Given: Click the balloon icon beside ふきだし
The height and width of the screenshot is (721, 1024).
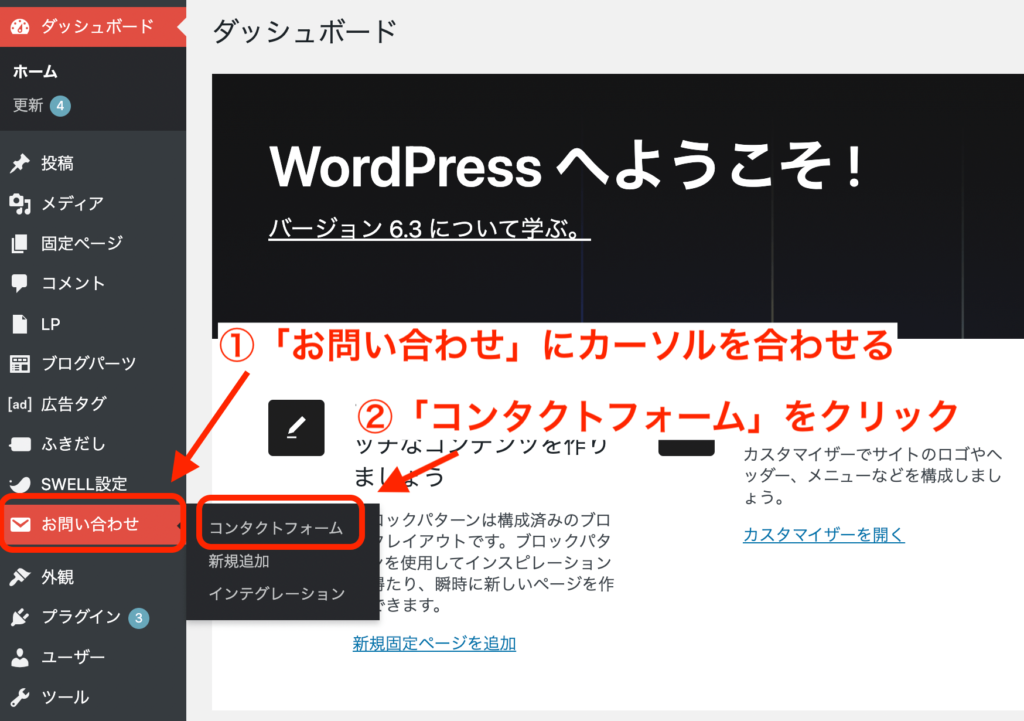Looking at the screenshot, I should tap(20, 444).
